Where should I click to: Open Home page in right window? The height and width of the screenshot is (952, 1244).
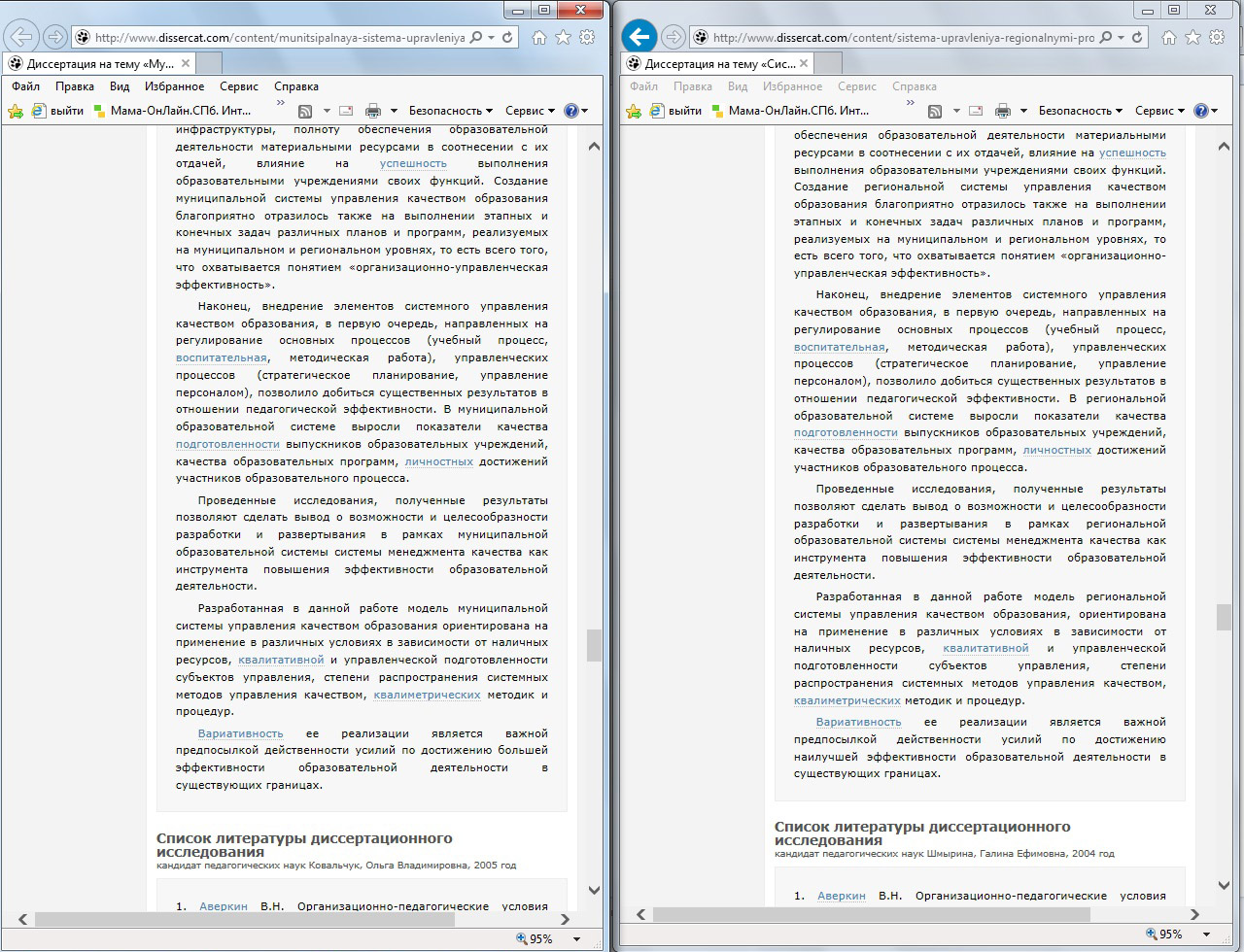[1169, 38]
